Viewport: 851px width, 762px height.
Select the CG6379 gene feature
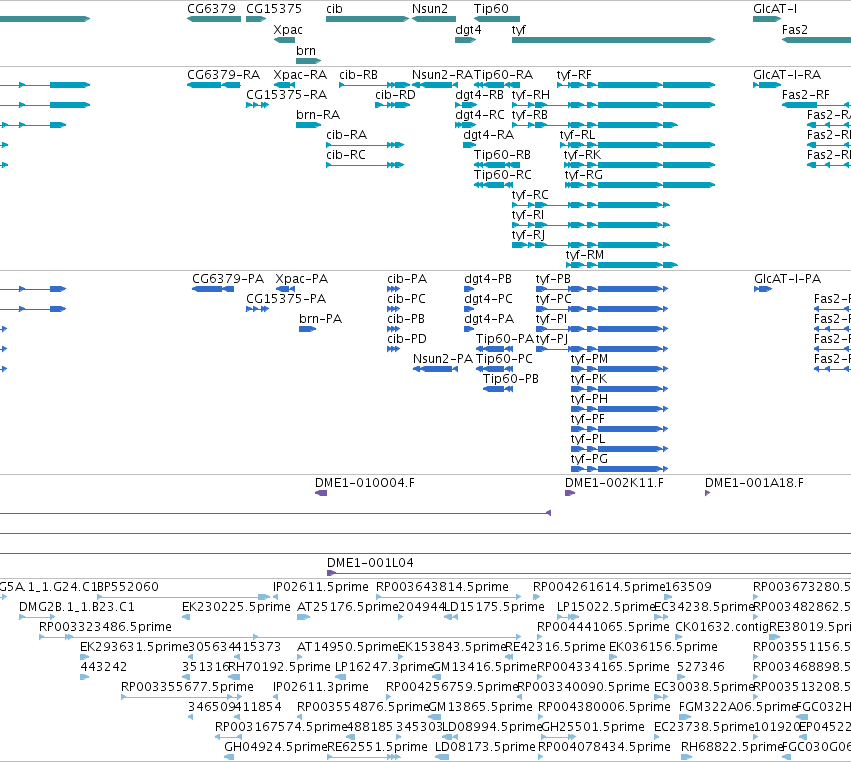point(214,19)
